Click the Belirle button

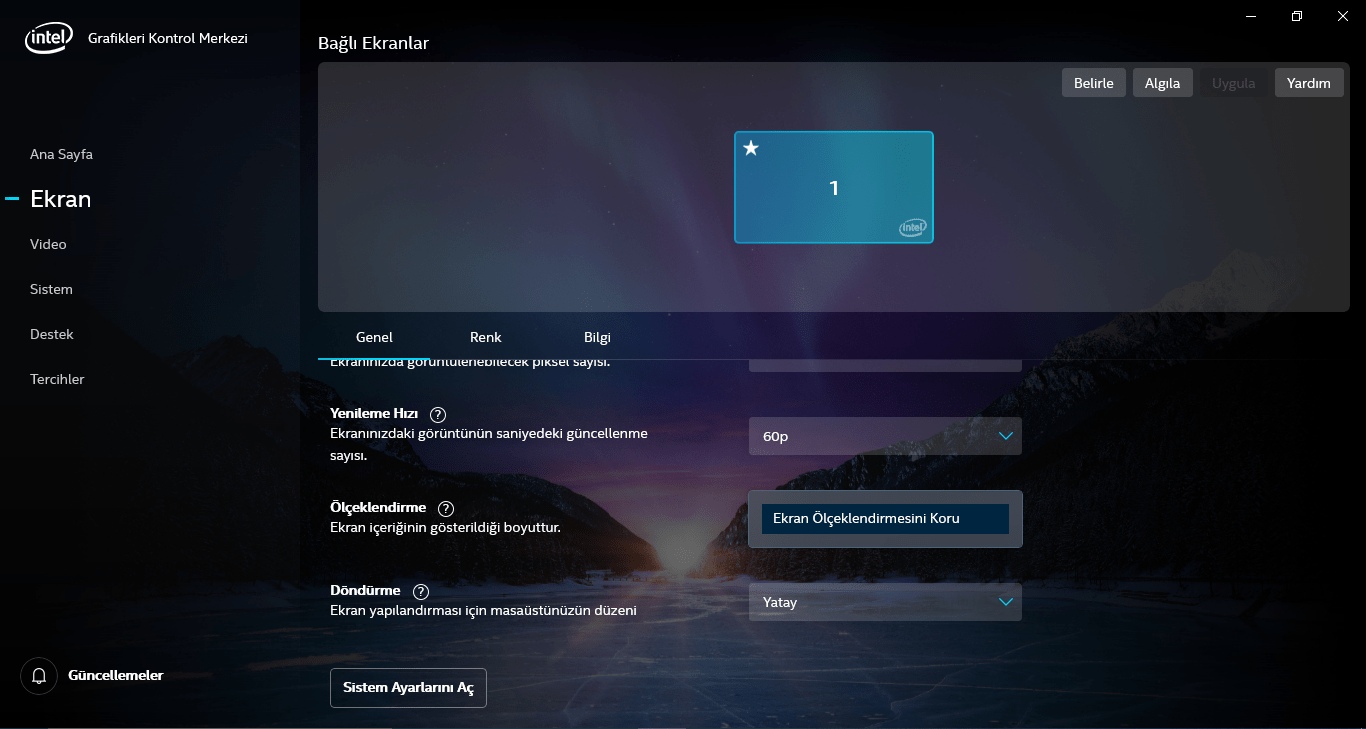1094,83
